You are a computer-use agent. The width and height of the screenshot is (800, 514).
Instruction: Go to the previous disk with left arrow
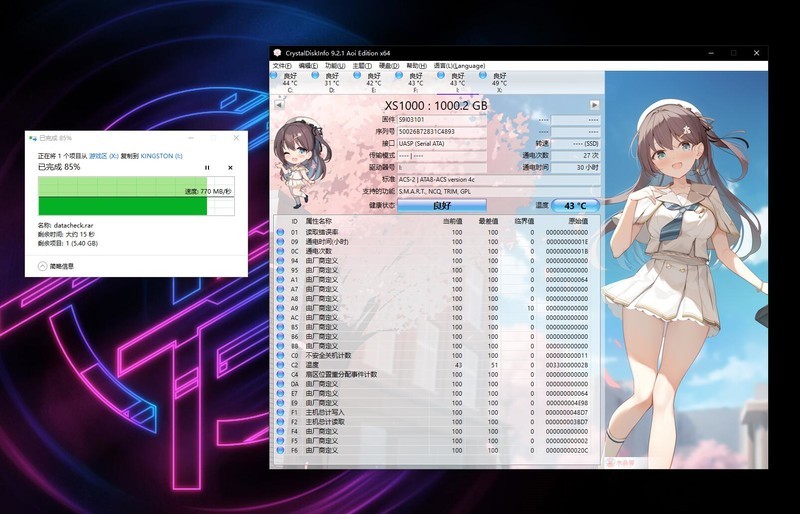click(278, 104)
